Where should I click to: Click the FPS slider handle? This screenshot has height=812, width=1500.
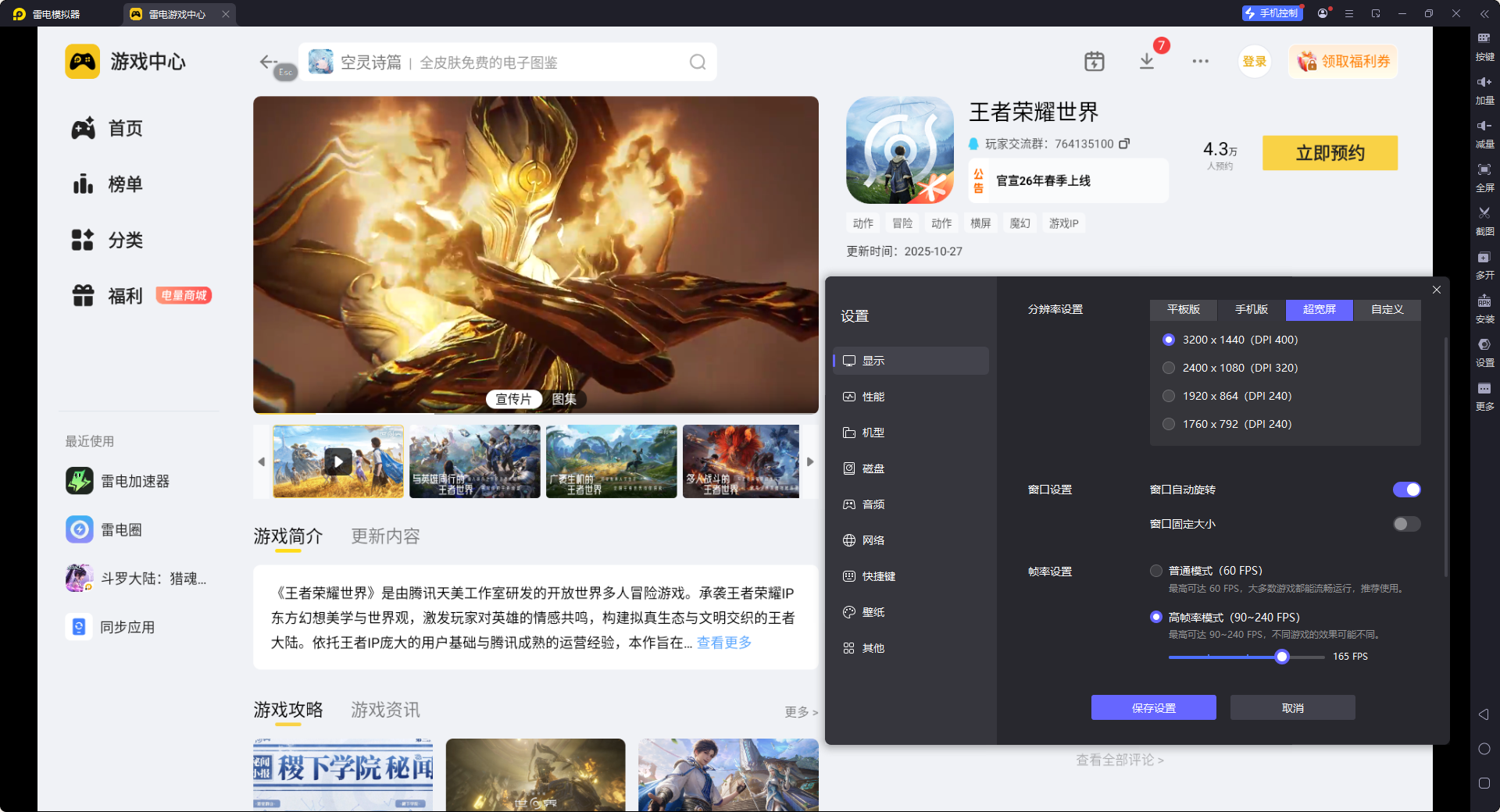[1281, 657]
